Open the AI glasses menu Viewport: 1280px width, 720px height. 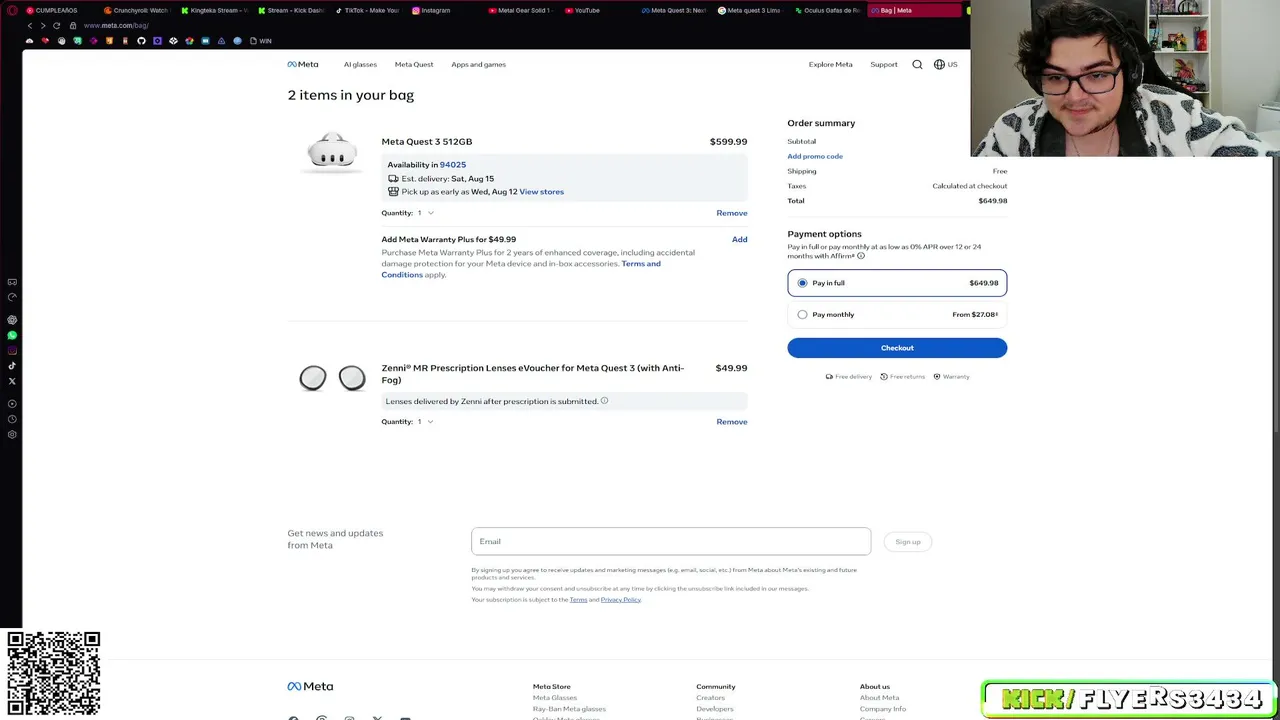tap(360, 64)
